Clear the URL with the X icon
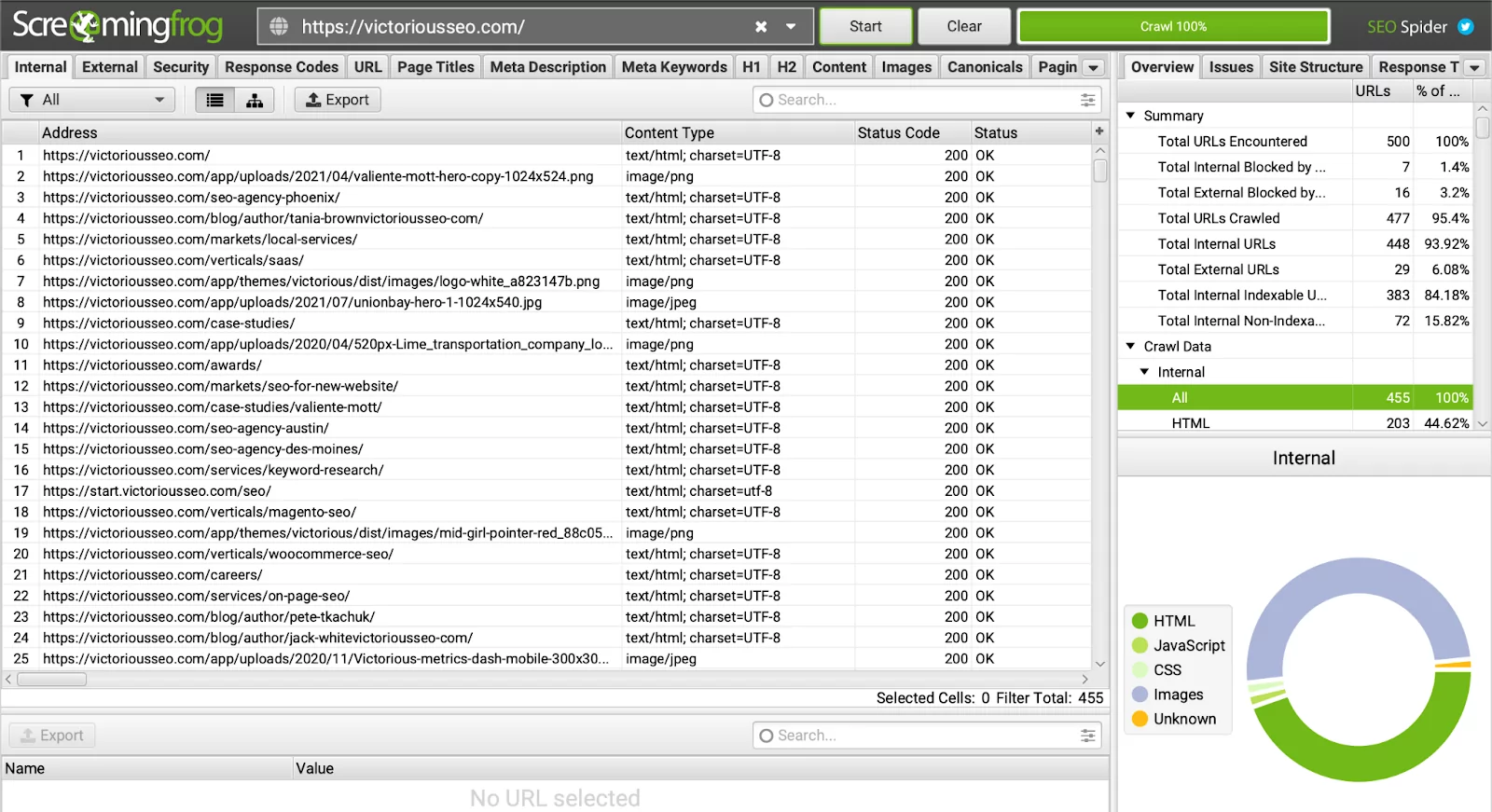Image resolution: width=1492 pixels, height=812 pixels. [x=761, y=27]
